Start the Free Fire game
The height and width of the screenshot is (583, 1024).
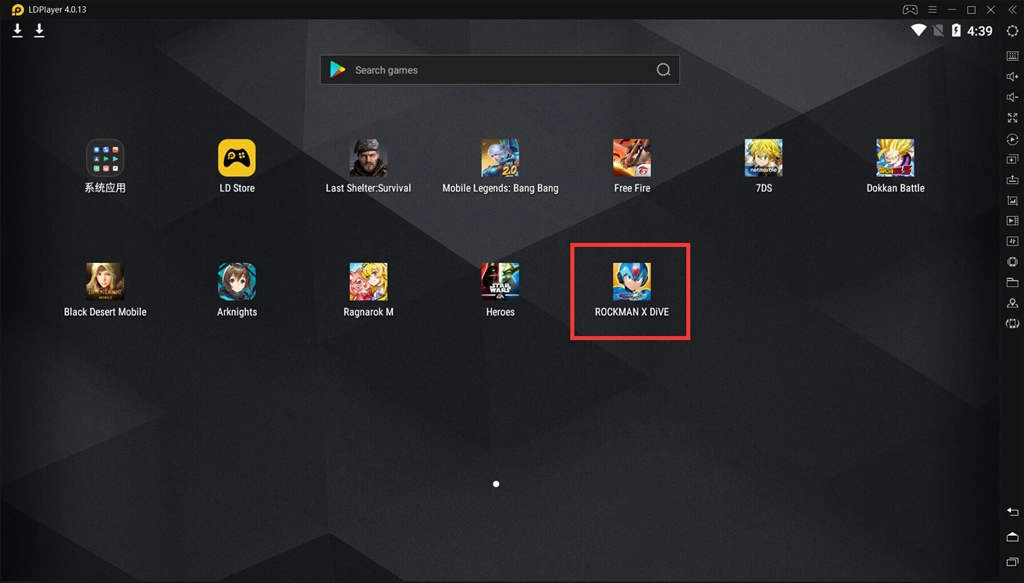[x=632, y=157]
